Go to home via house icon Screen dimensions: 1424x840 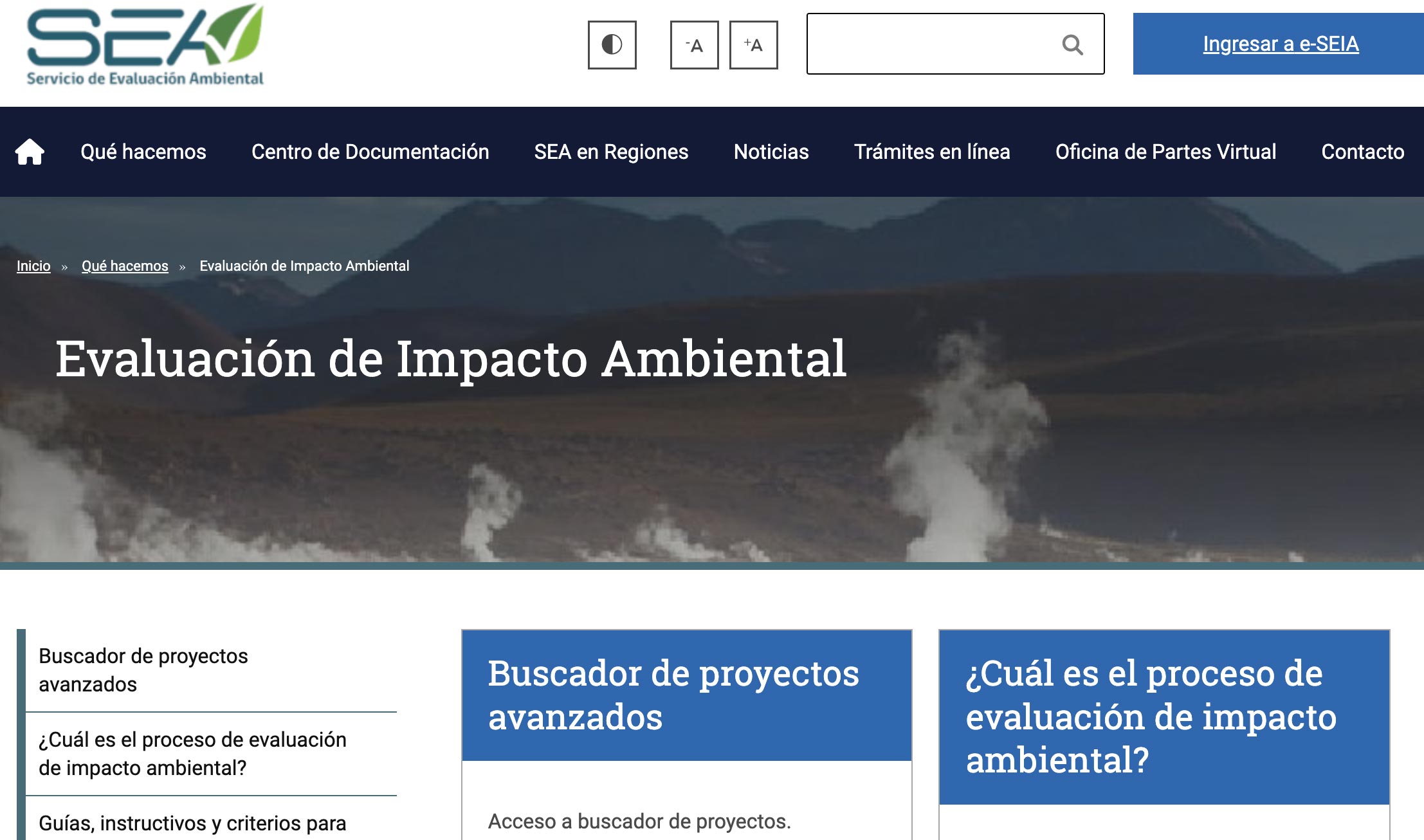(30, 152)
